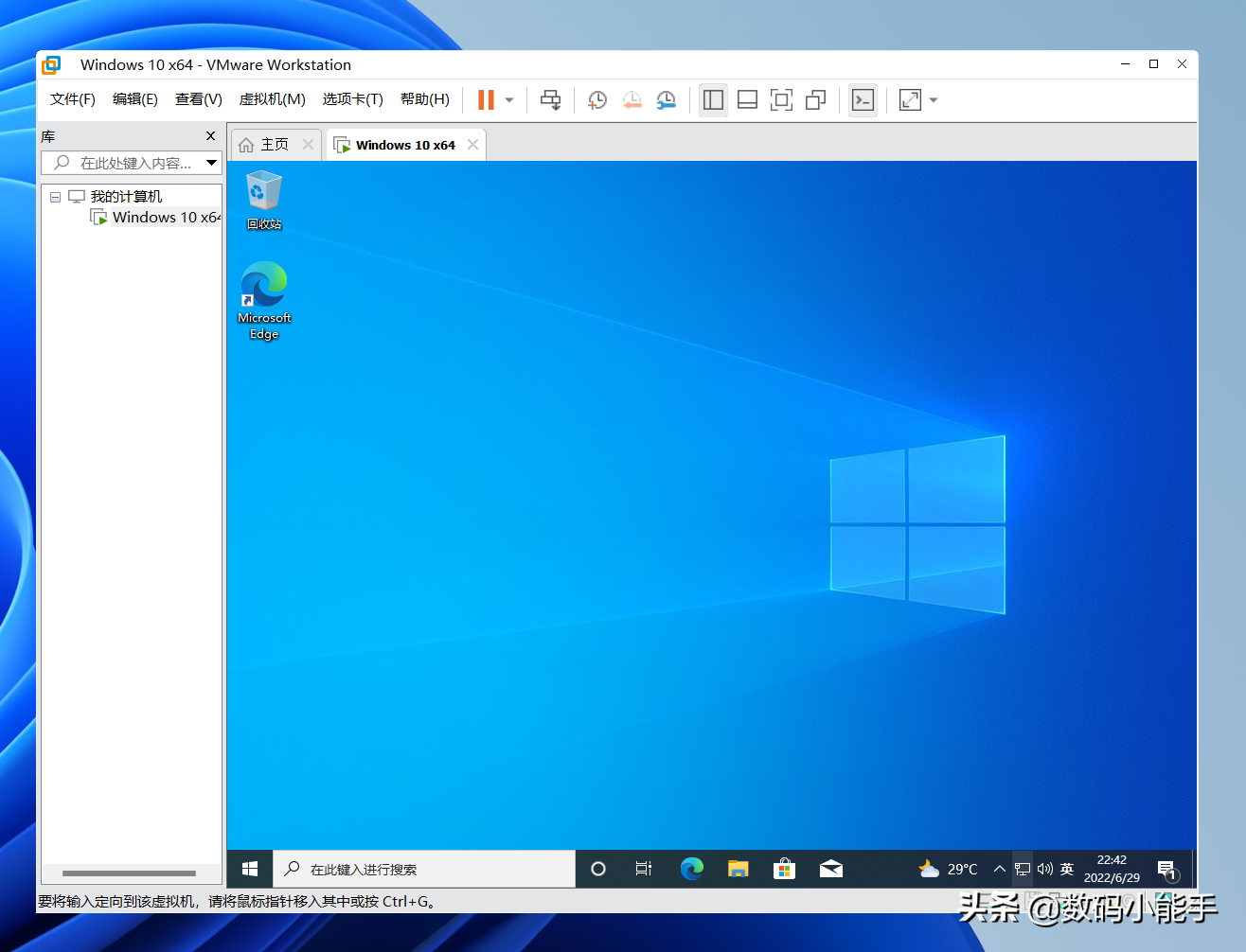Take a snapshot of this virtual machine
Screen dimensions: 1246x952
(596, 100)
